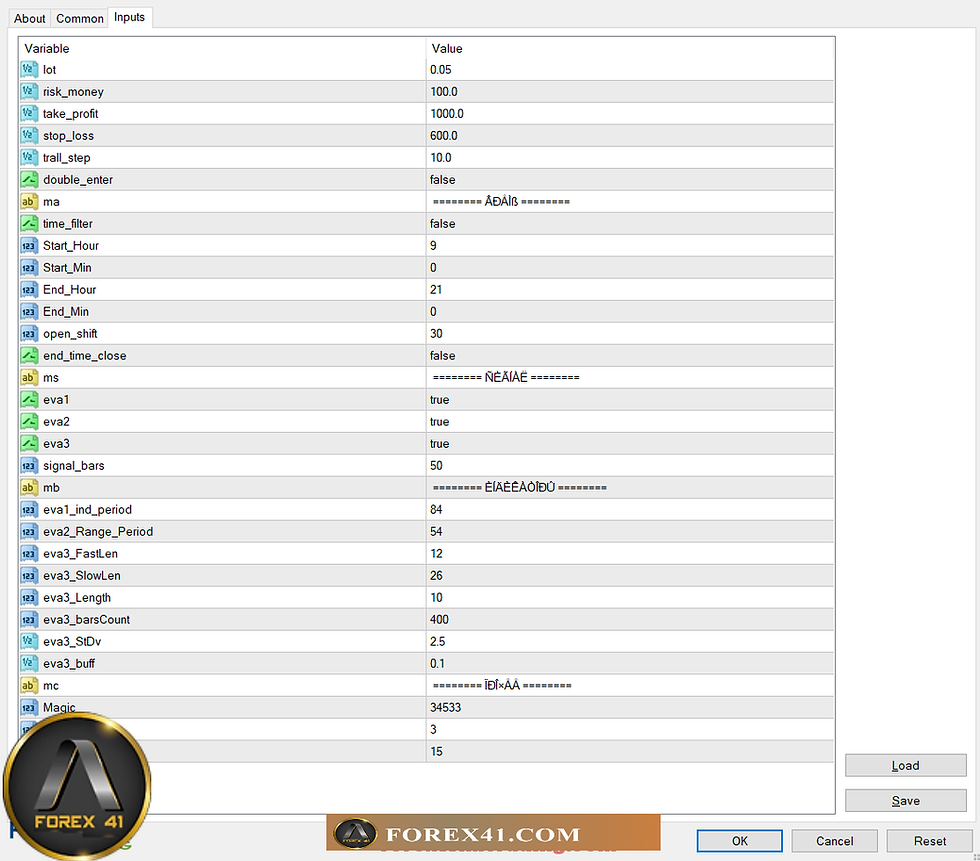Click the stop_loss variable type icon
The width and height of the screenshot is (980, 861).
click(29, 136)
